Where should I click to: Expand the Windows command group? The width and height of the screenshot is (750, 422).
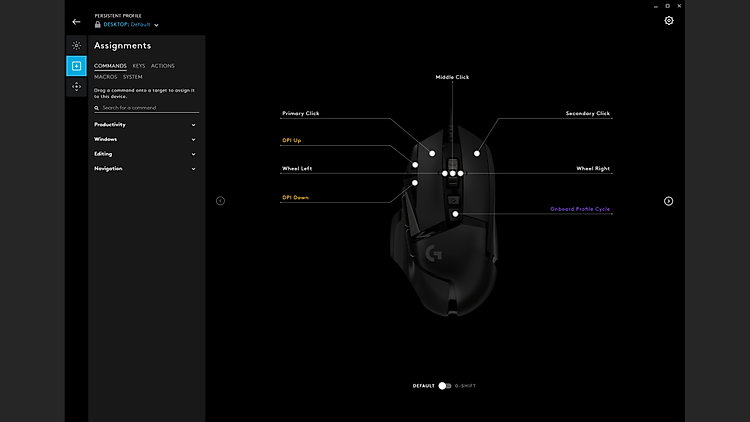click(x=145, y=139)
